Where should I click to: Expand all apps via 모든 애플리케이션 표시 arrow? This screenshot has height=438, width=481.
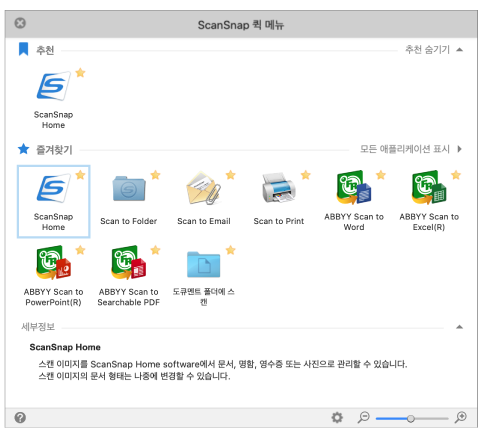click(x=460, y=149)
